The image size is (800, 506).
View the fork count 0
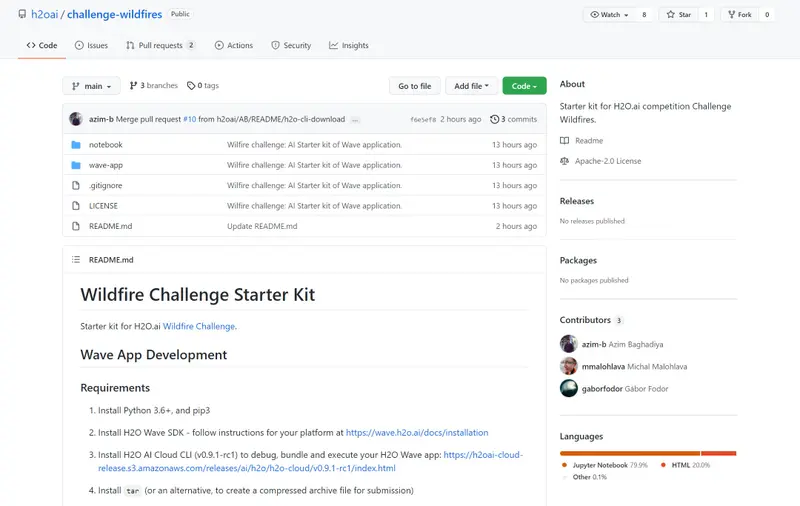click(x=767, y=15)
